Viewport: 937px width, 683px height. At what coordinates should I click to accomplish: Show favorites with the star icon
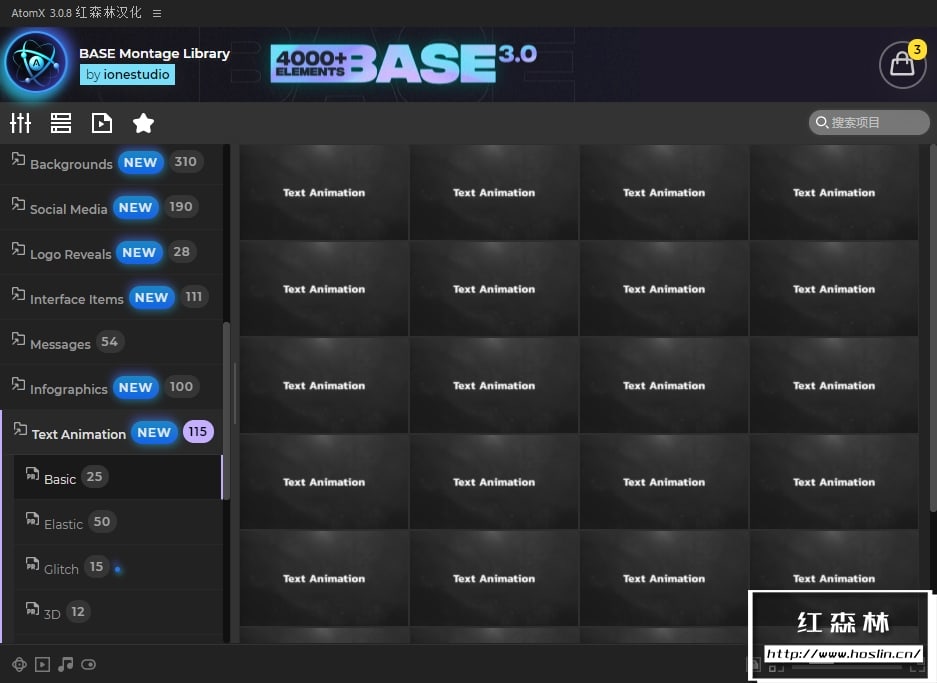click(143, 123)
